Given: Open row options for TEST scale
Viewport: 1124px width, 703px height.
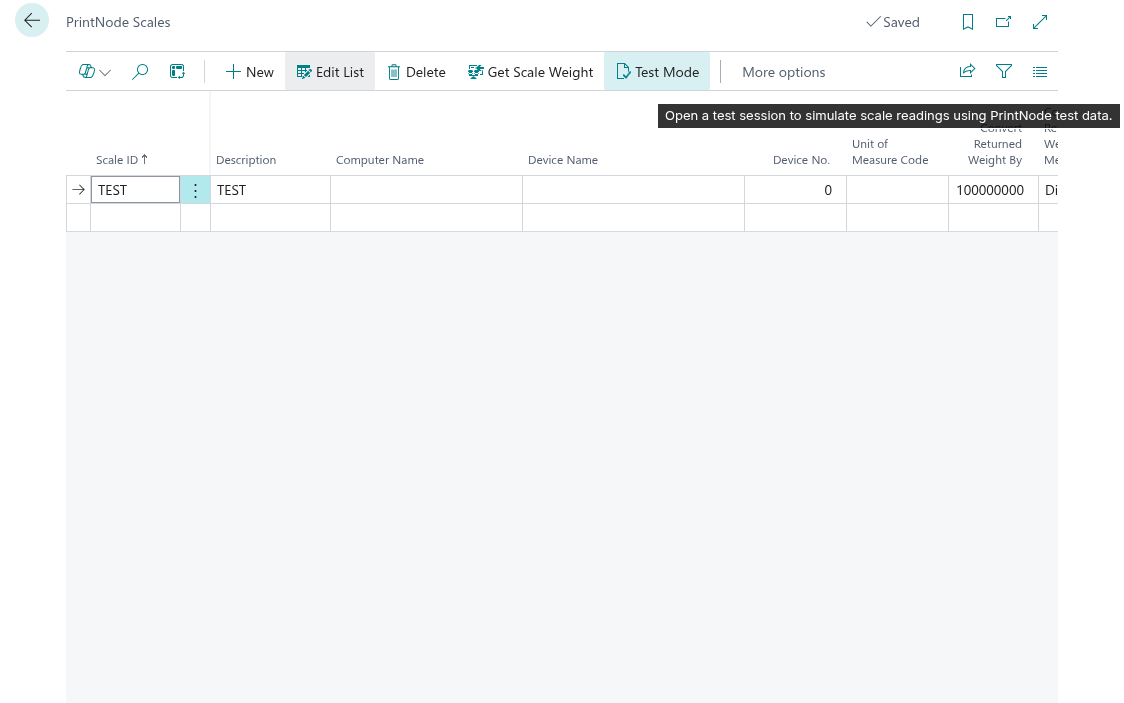Looking at the screenshot, I should [x=195, y=190].
